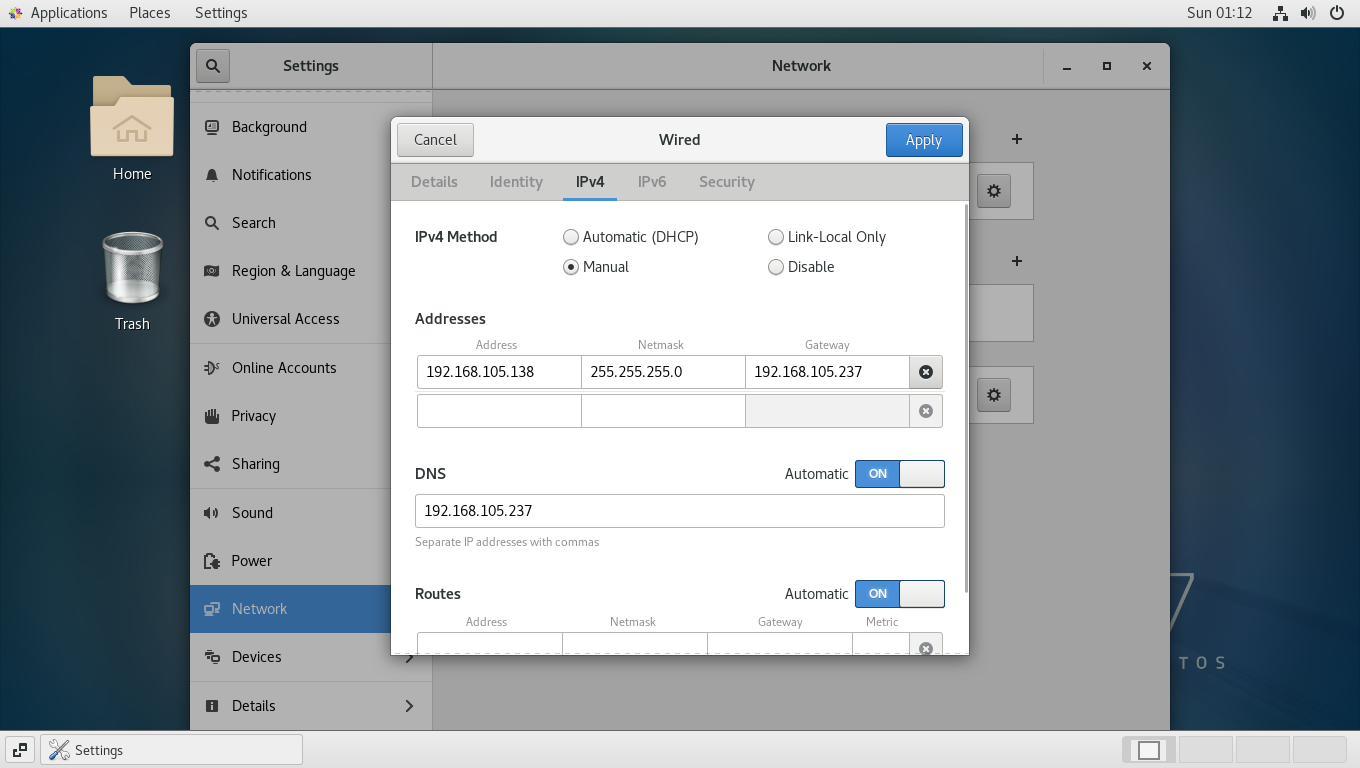Viewport: 1360px width, 768px height.
Task: Open the Applications menu
Action: 58,13
